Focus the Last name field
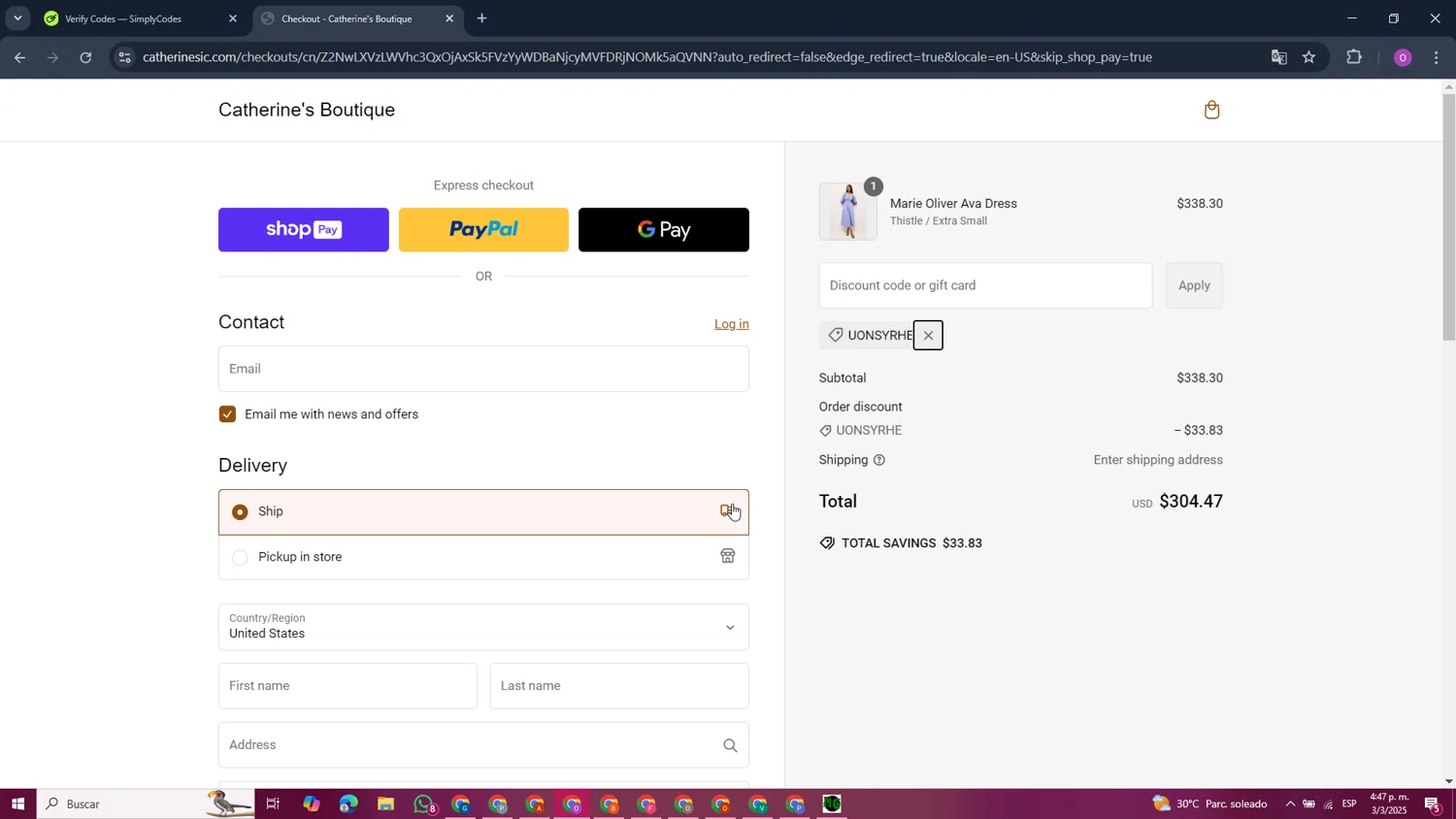This screenshot has width=1456, height=819. [x=619, y=686]
